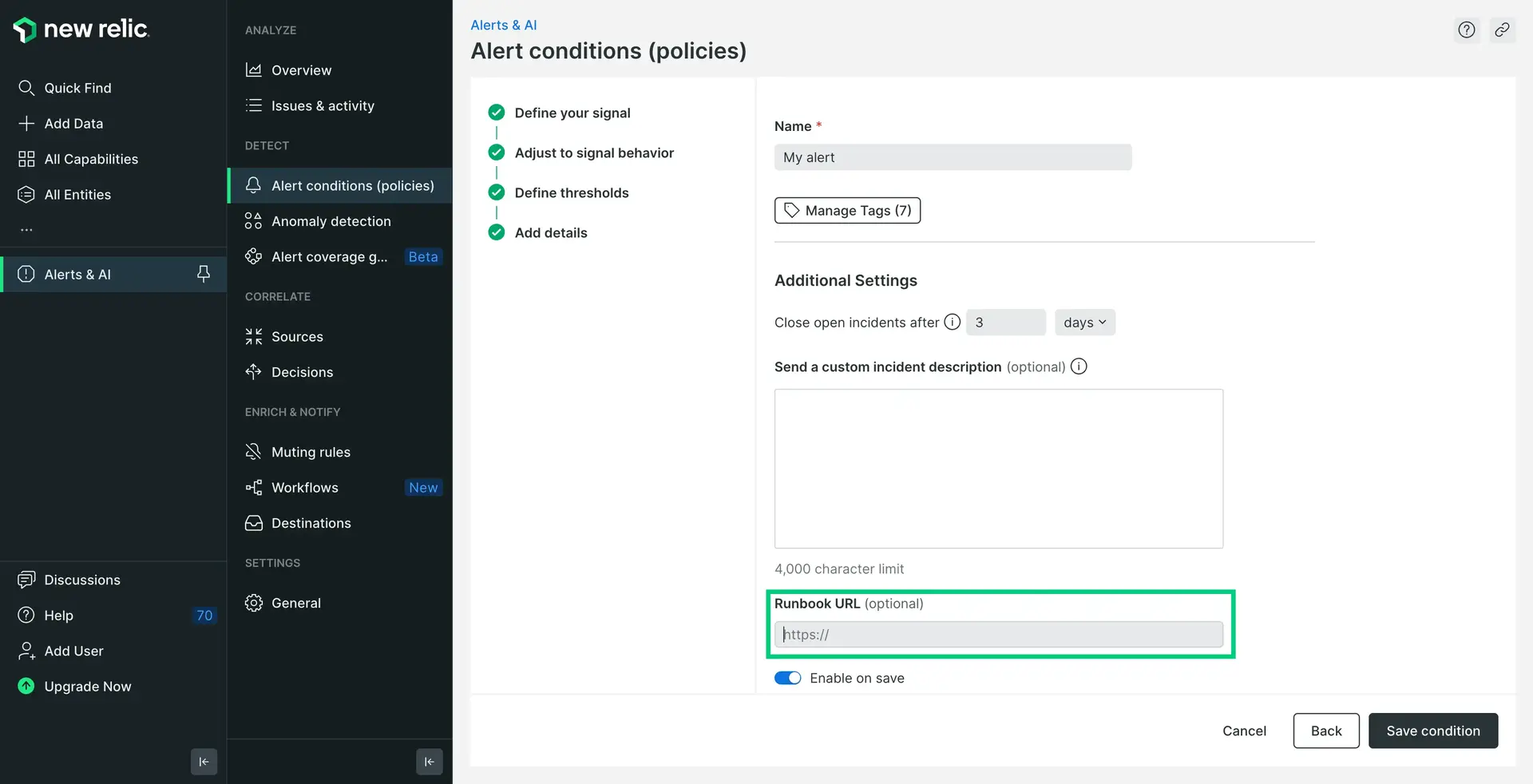Screen dimensions: 1533x784
Task: Open Quick Find search icon
Action: [26, 88]
